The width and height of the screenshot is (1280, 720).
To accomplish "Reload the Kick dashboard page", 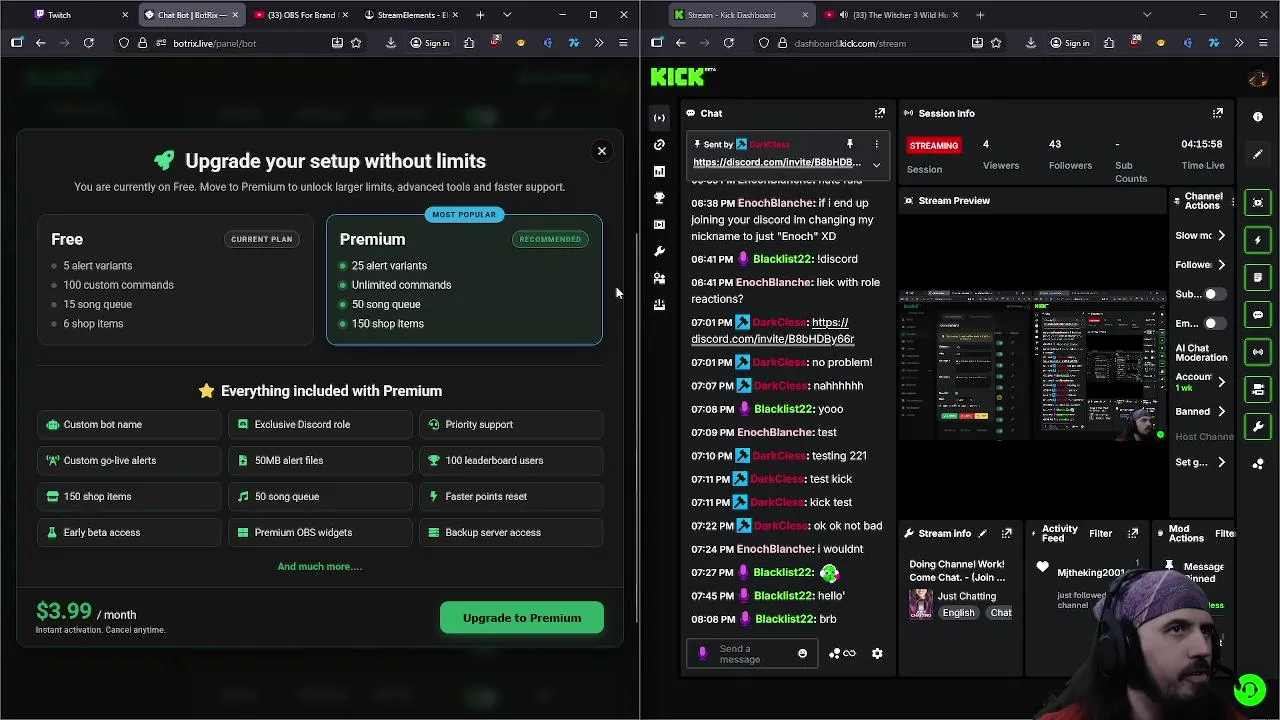I will coord(728,43).
